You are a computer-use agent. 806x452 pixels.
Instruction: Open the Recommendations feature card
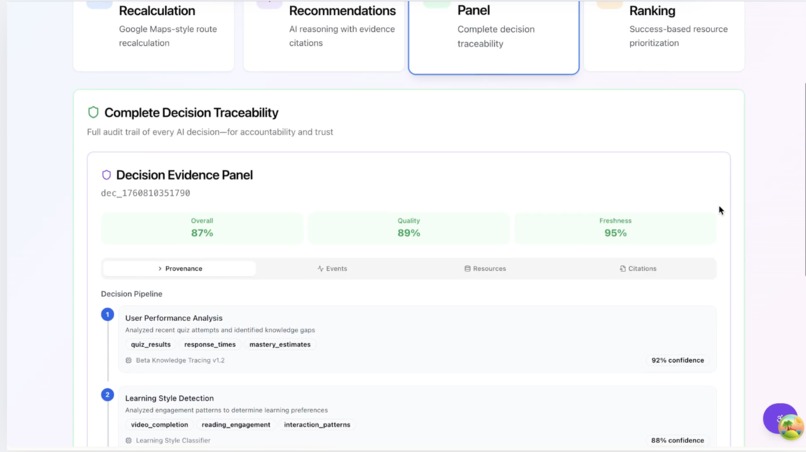click(x=324, y=35)
